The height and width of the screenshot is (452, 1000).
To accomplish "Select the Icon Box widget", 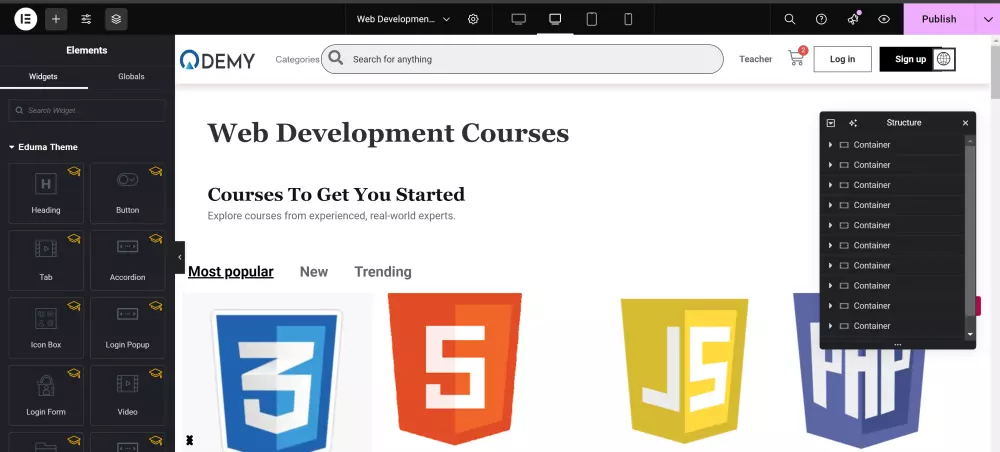I will click(x=46, y=328).
